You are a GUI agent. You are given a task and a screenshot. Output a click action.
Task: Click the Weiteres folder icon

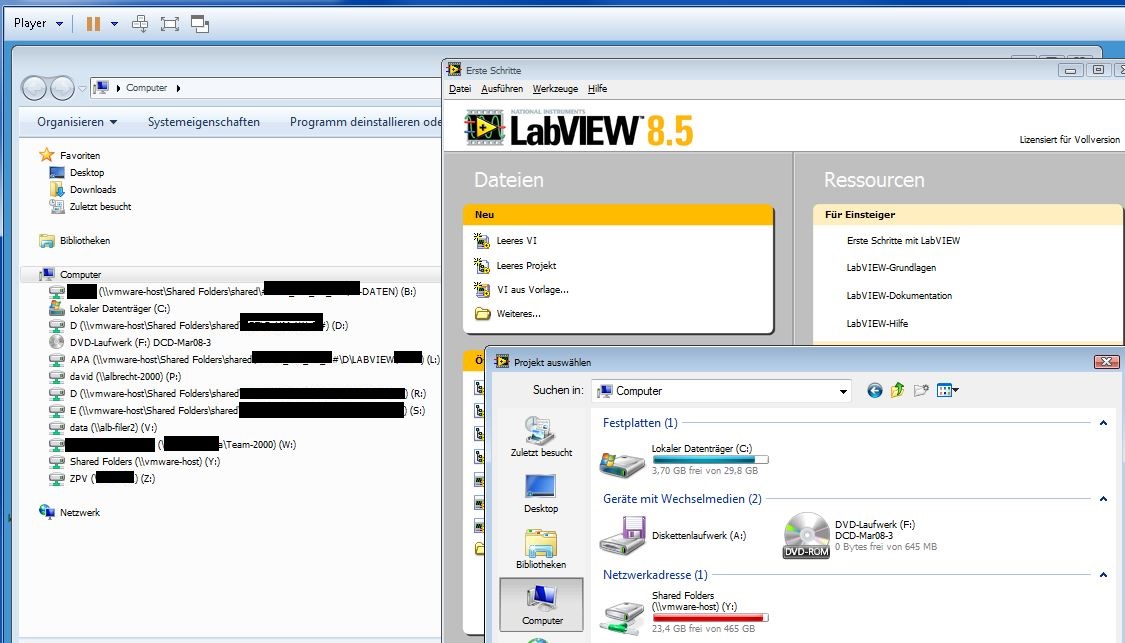point(482,314)
